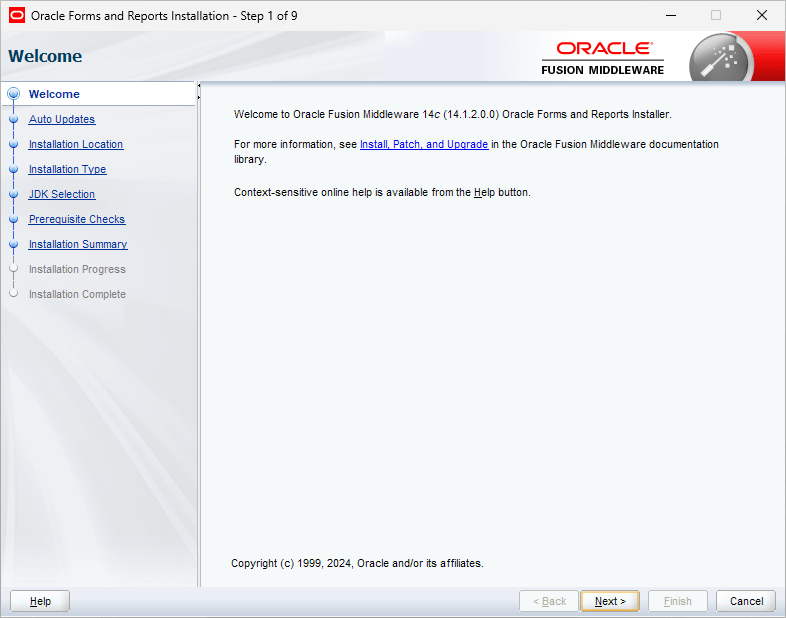Click the welcome message mentioning 14.1.2.0.0
The height and width of the screenshot is (618, 786).
click(x=453, y=114)
